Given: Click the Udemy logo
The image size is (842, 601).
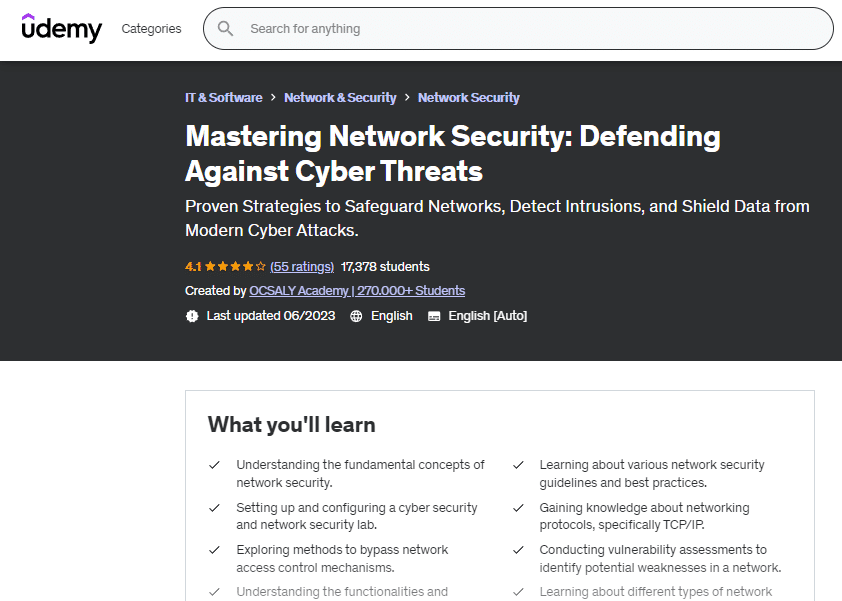Looking at the screenshot, I should [62, 28].
